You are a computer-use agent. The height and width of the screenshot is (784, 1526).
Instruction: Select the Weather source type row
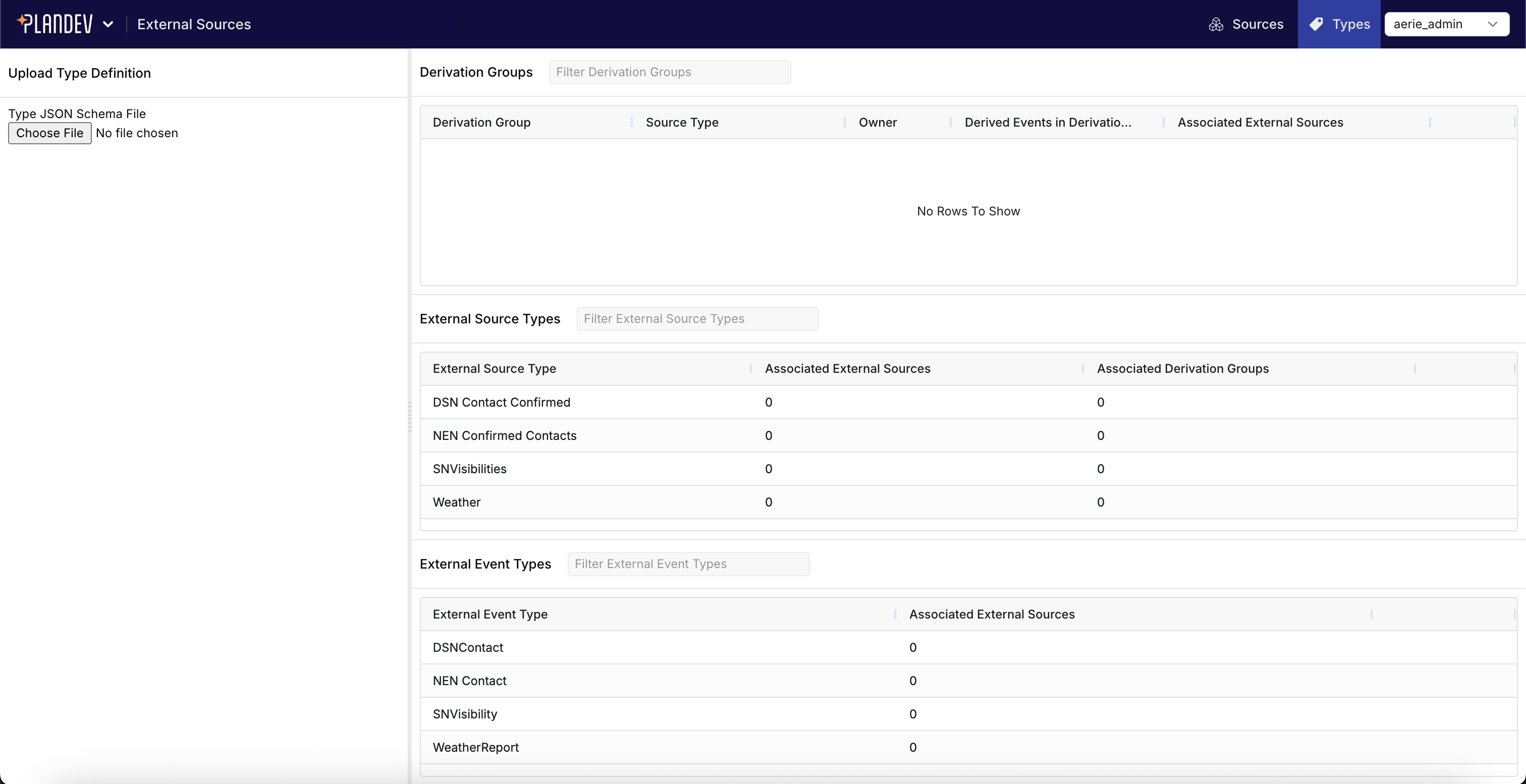pos(456,502)
